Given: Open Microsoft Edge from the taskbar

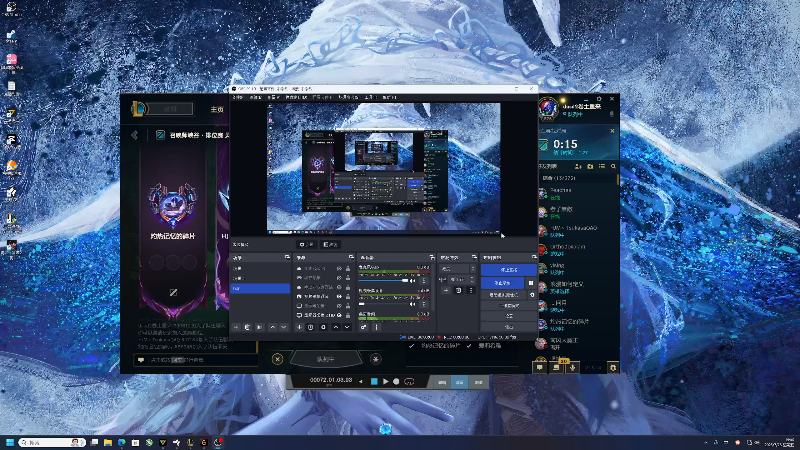Looking at the screenshot, I should point(121,442).
